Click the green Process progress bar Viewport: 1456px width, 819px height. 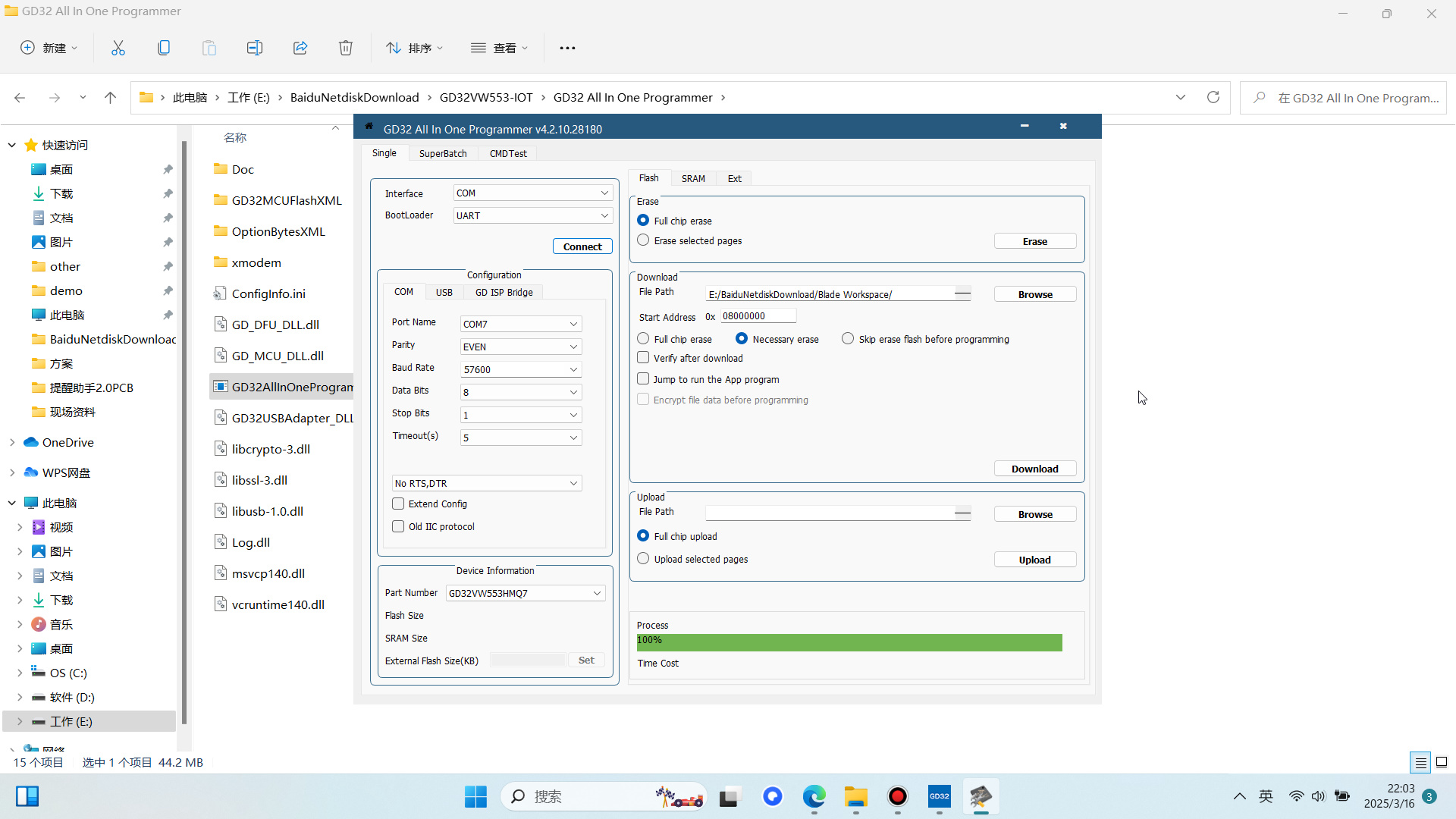click(x=849, y=642)
